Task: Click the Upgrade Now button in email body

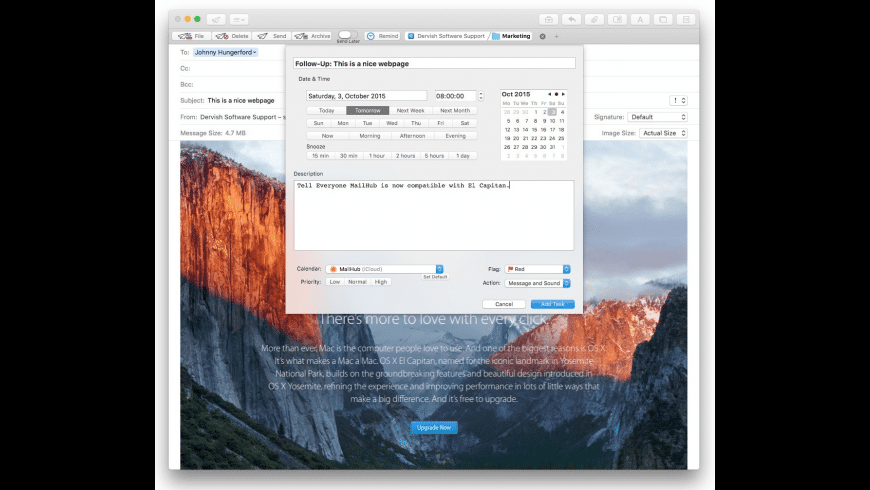Action: tap(434, 428)
